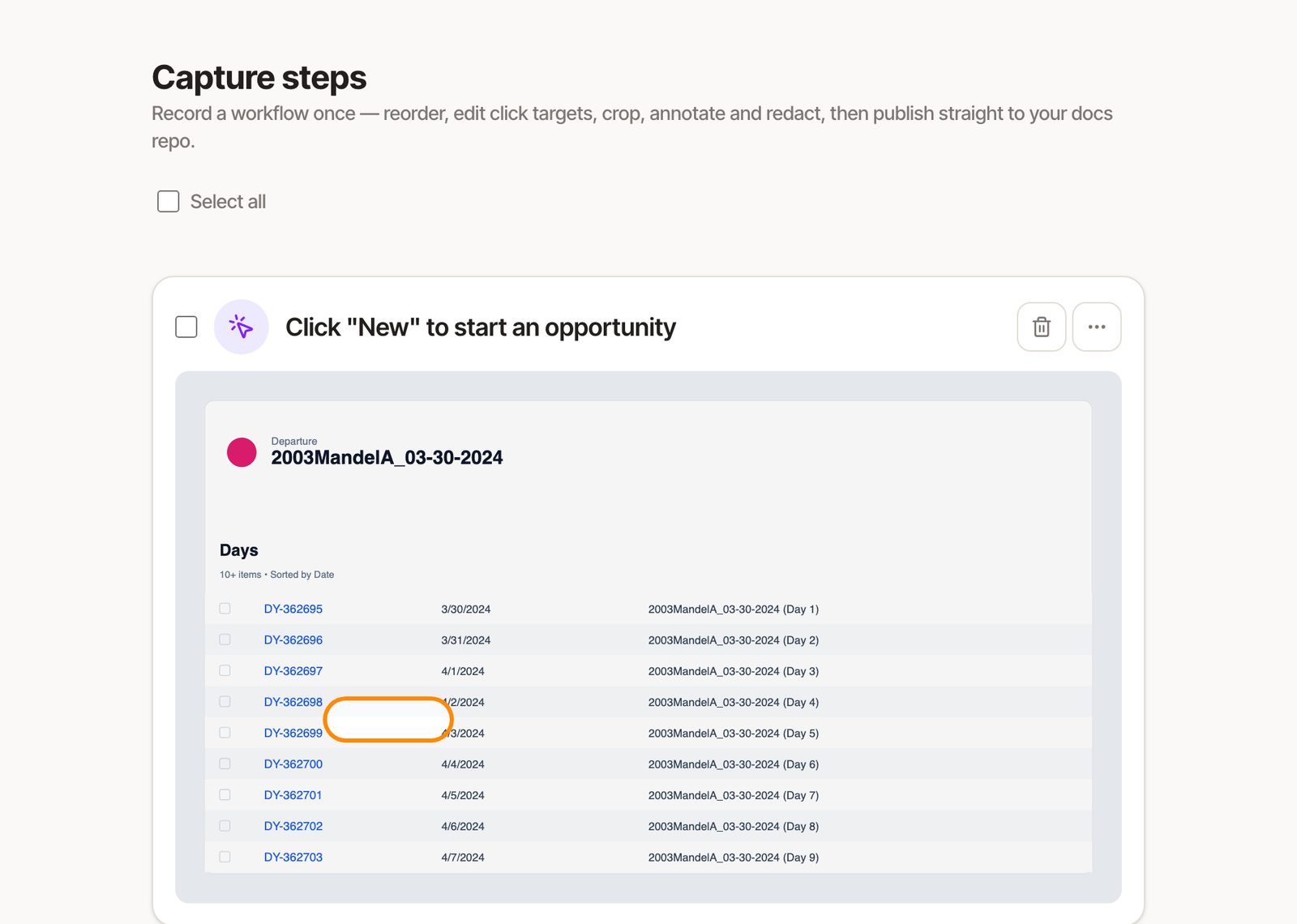Click the 2003MandelA_03-30-2024 (Day 4) cell

click(733, 703)
